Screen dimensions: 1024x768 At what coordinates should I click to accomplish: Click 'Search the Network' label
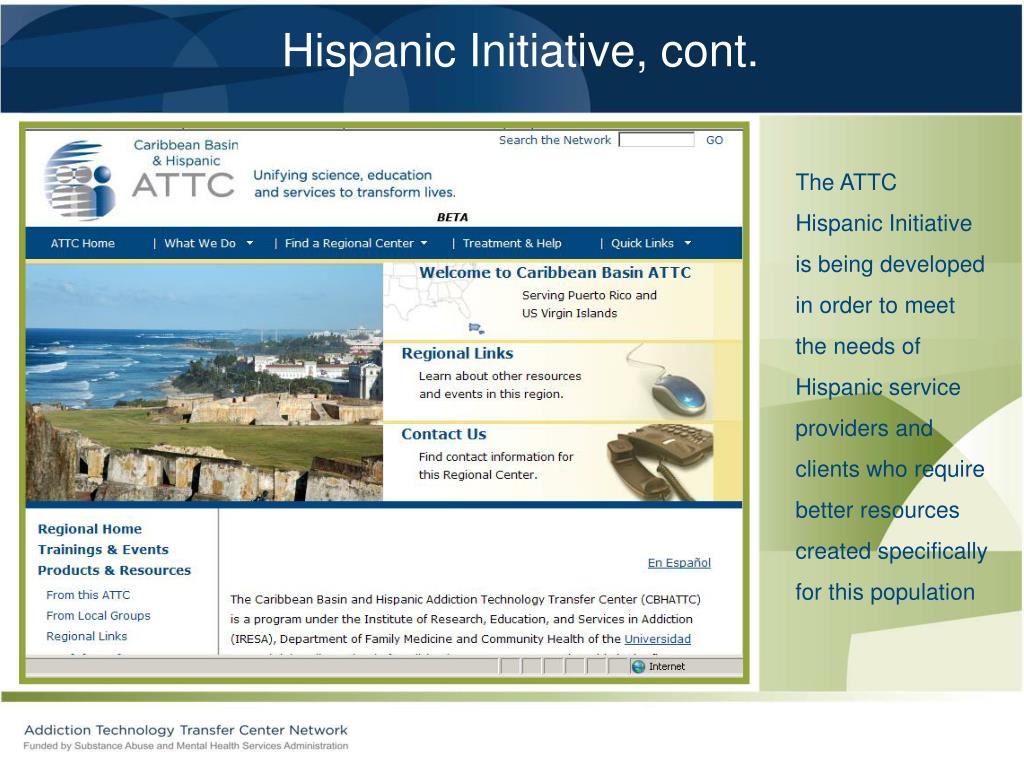555,140
